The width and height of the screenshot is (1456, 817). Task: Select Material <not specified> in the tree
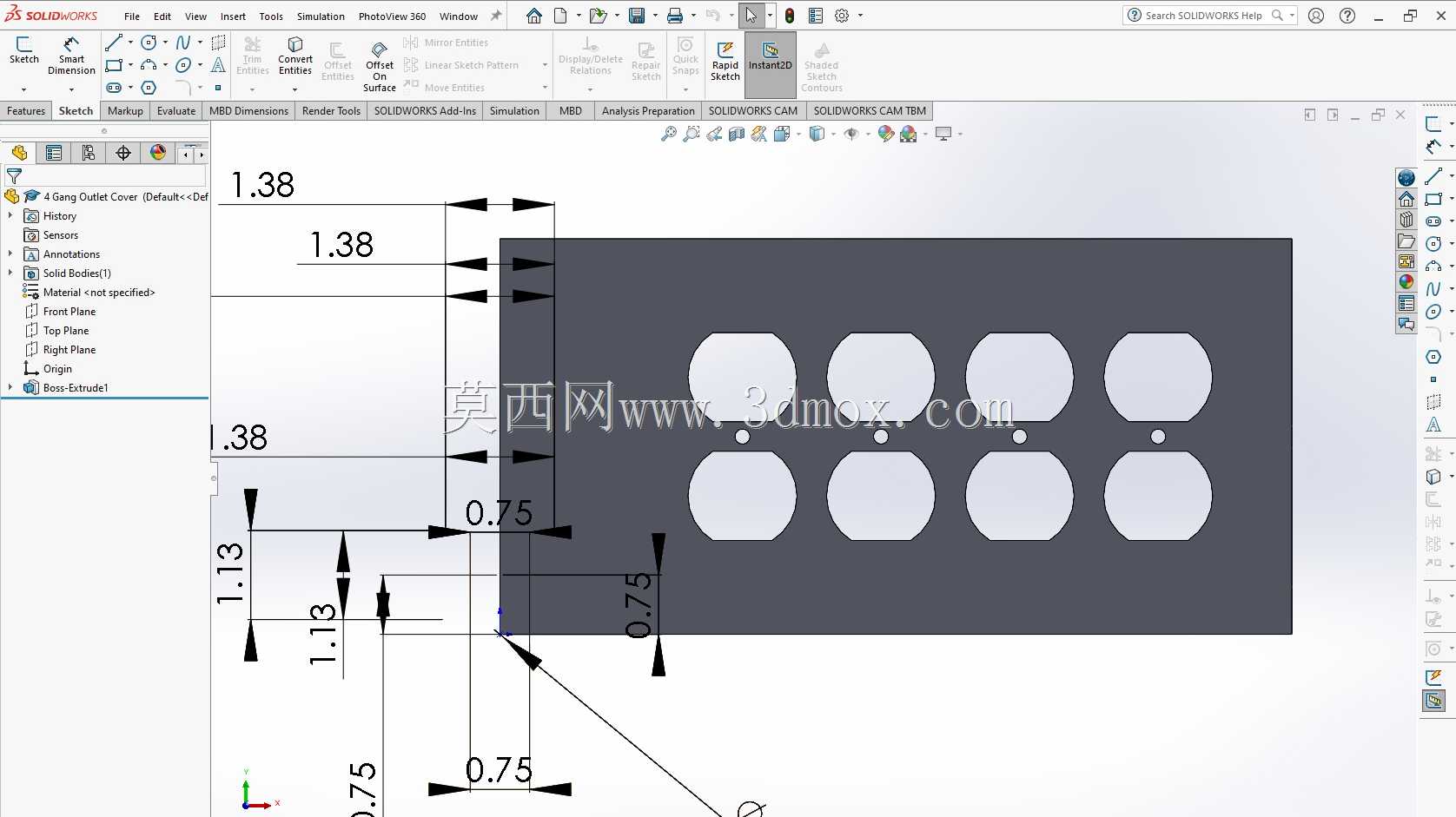(x=99, y=293)
